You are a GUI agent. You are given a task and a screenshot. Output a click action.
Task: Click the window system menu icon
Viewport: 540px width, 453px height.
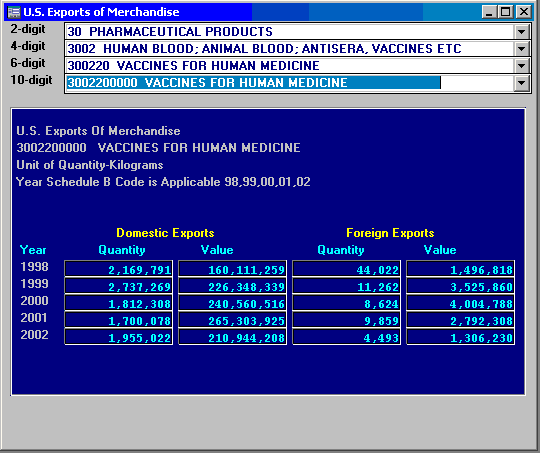[14, 12]
